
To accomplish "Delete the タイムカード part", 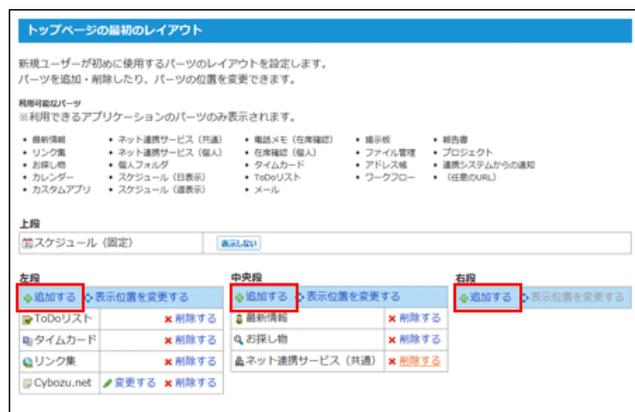I will pos(196,340).
